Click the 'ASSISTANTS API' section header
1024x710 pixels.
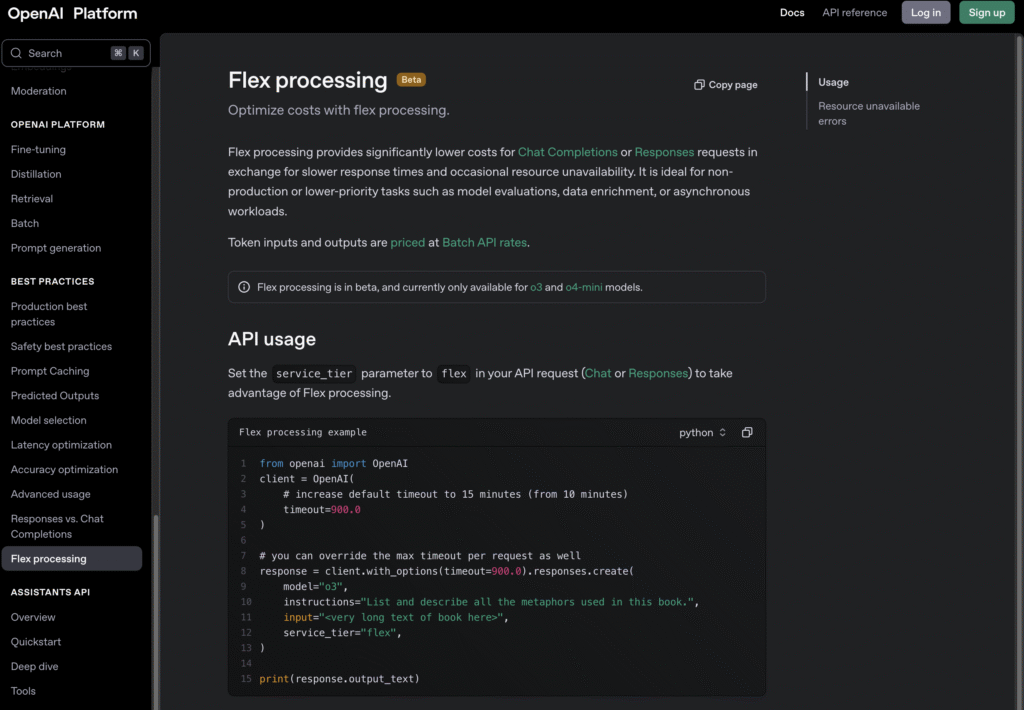50,592
